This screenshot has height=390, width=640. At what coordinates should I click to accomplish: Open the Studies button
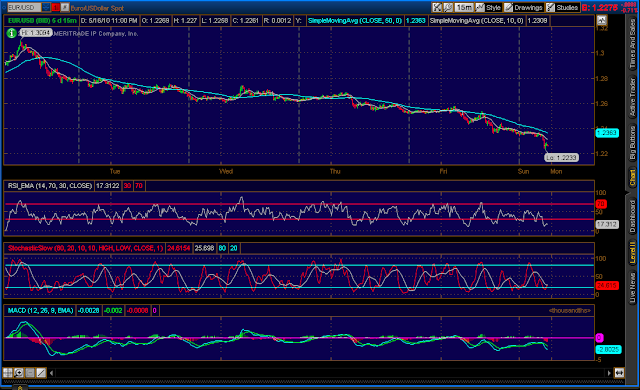(562, 7)
